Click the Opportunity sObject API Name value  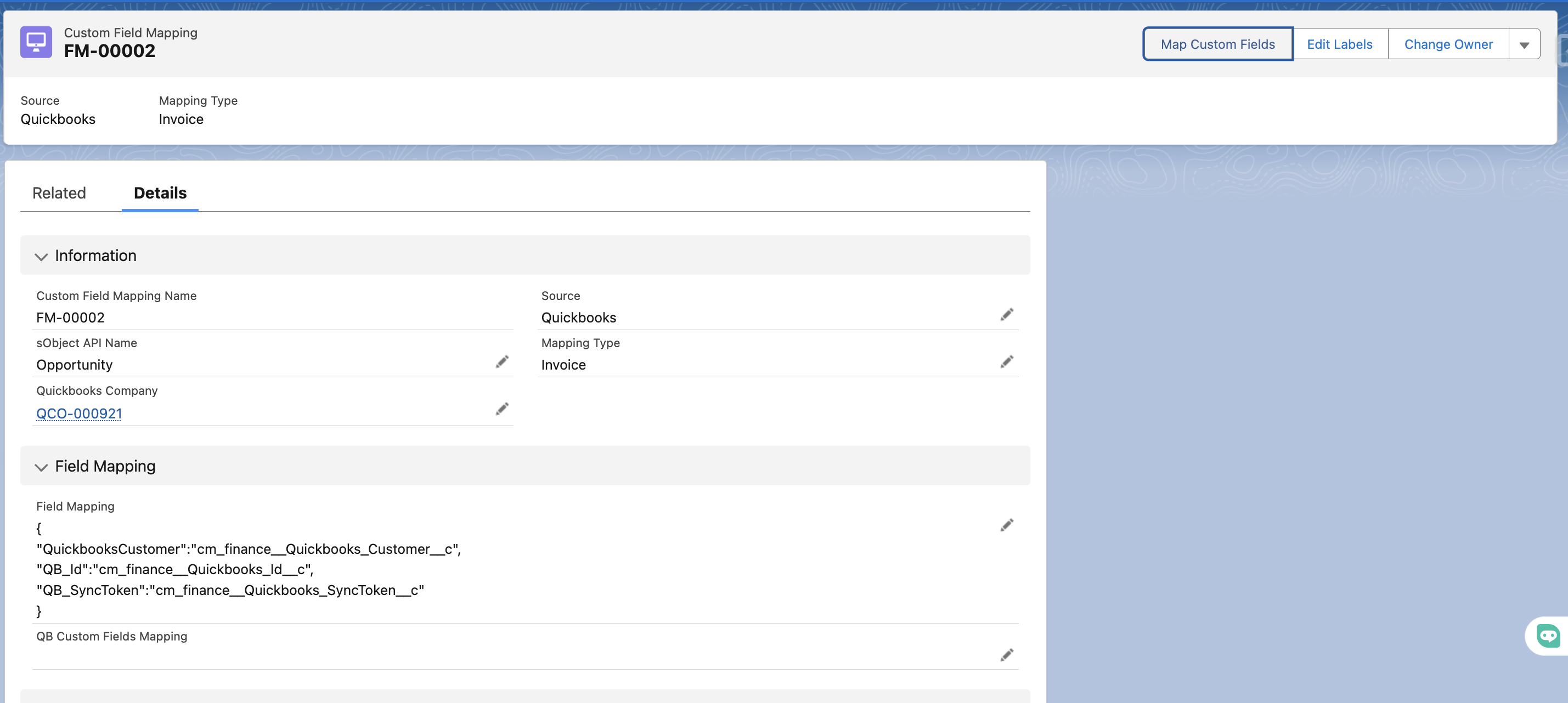[x=74, y=365]
